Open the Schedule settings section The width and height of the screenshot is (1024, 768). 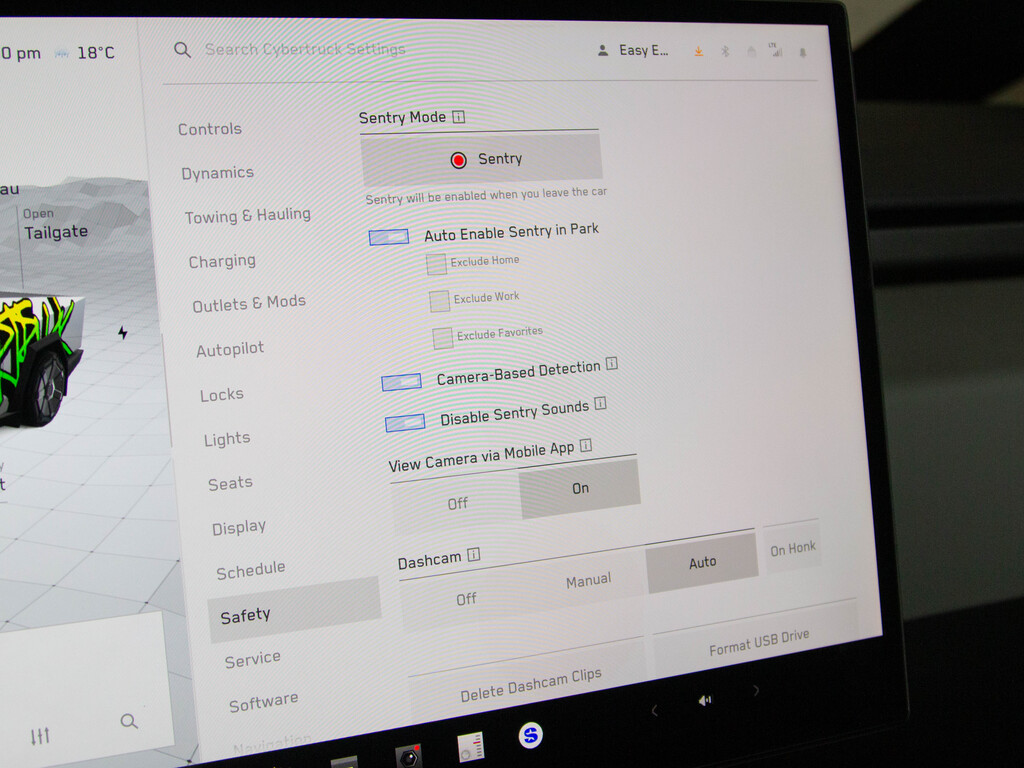[x=251, y=570]
